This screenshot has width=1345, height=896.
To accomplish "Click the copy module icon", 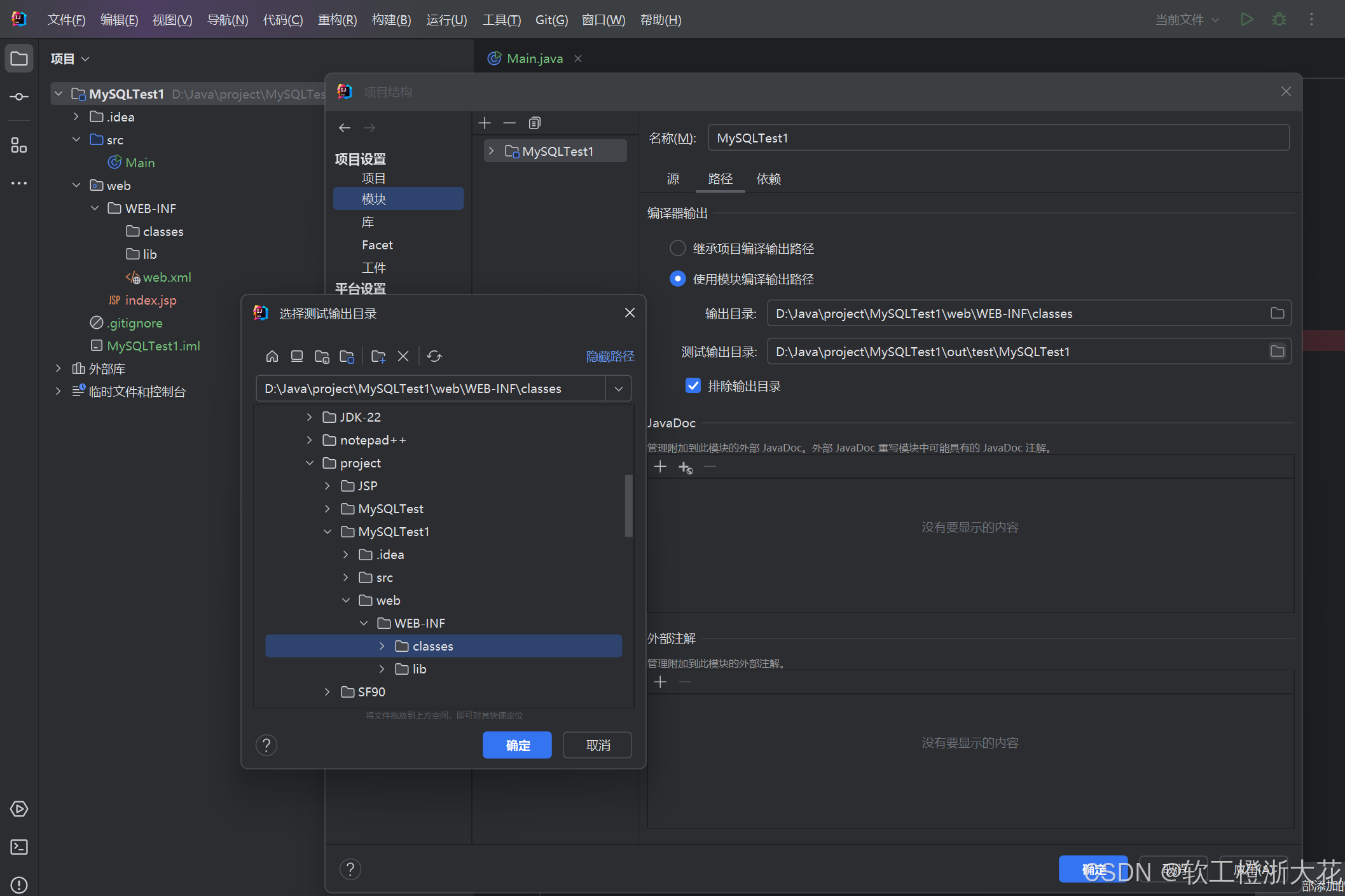I will pyautogui.click(x=534, y=123).
